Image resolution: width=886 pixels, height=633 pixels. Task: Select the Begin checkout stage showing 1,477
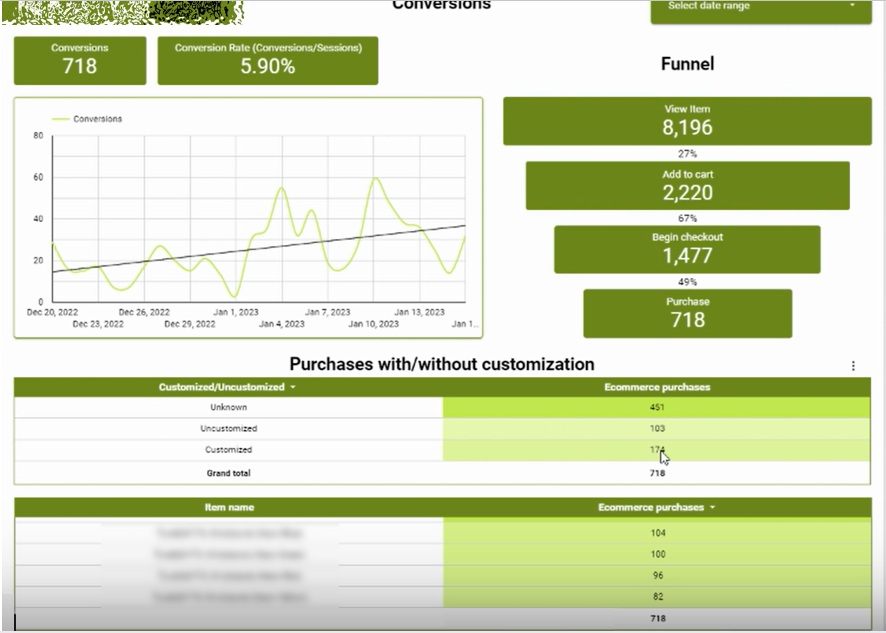pyautogui.click(x=687, y=249)
